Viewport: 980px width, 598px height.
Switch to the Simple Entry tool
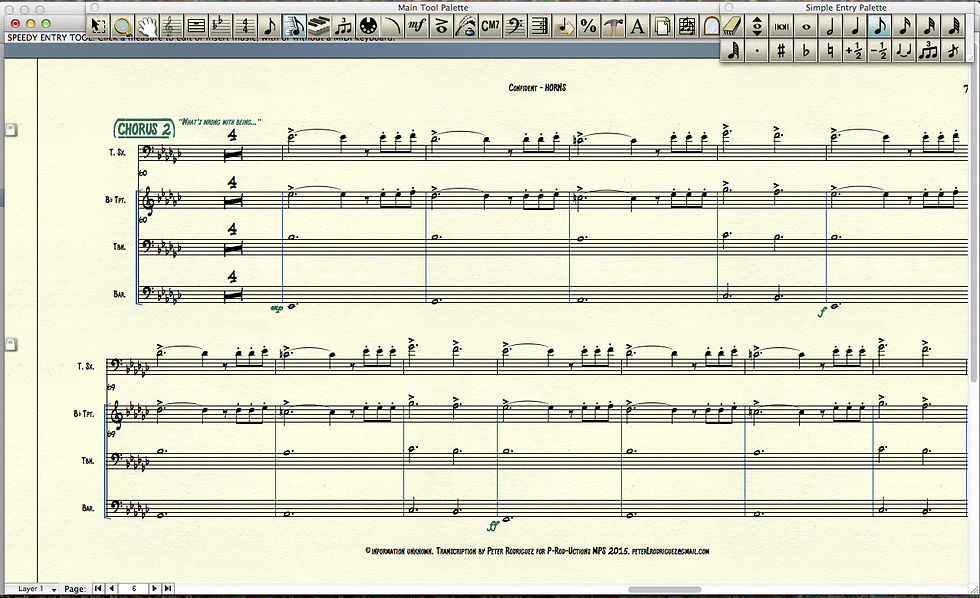point(269,26)
